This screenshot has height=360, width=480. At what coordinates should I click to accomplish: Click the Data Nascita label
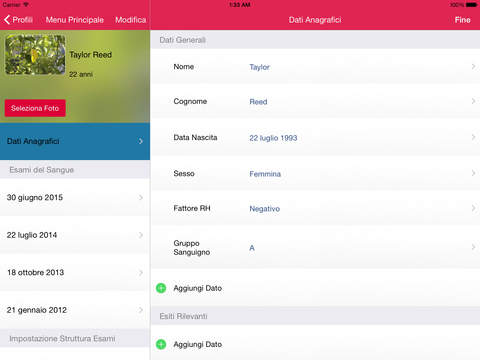pyautogui.click(x=195, y=137)
